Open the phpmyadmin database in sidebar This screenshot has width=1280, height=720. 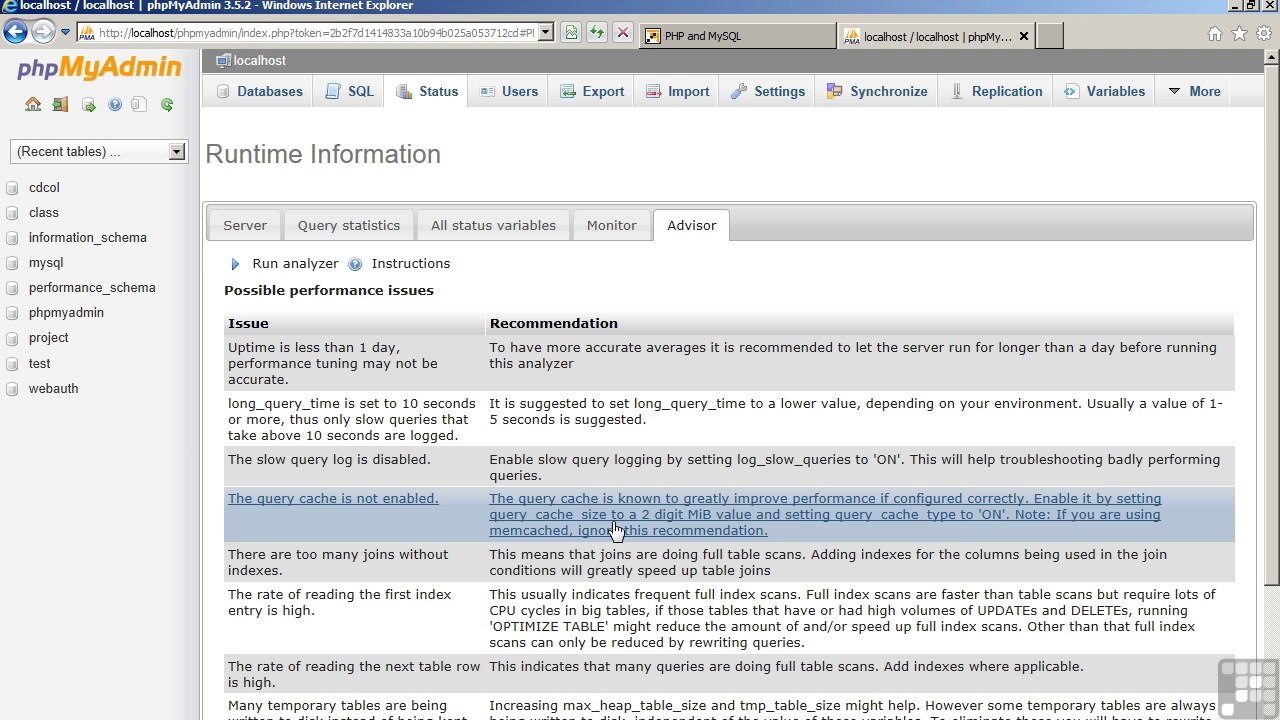[66, 312]
